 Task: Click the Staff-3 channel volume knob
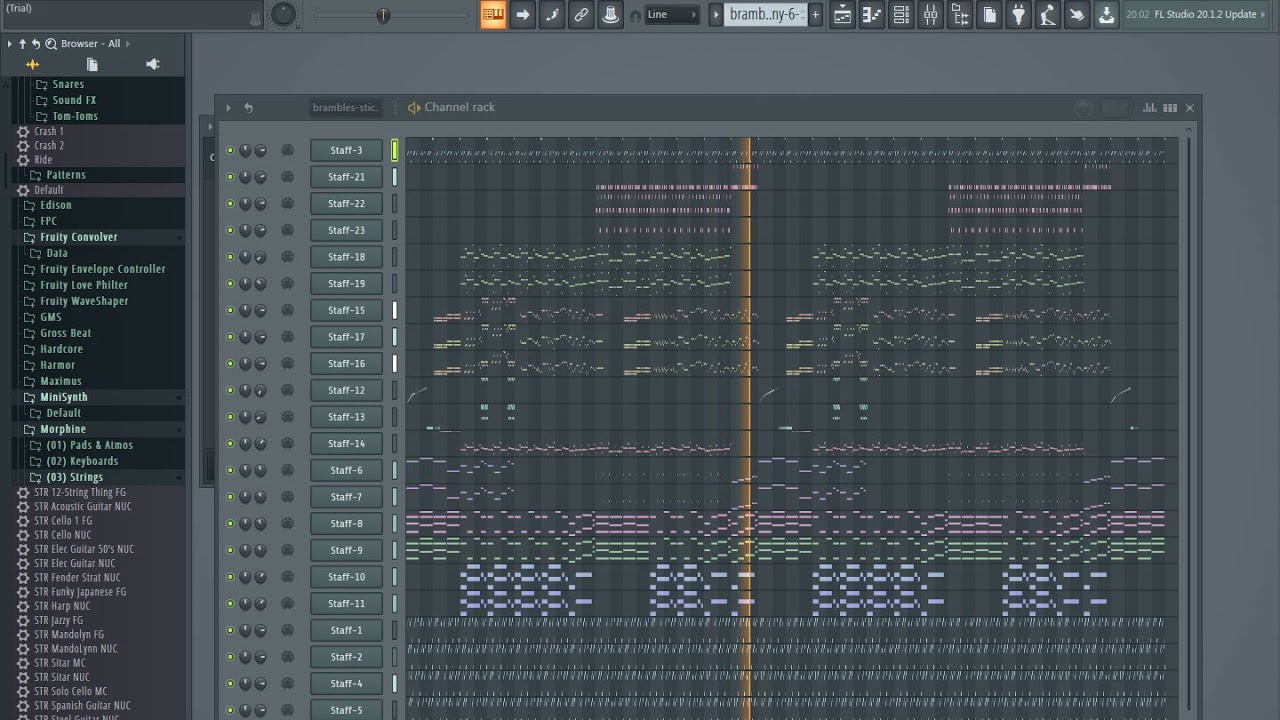[260, 150]
